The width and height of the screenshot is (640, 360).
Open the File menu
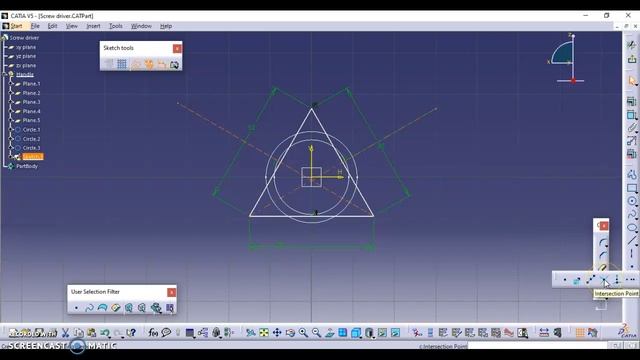(x=35, y=26)
